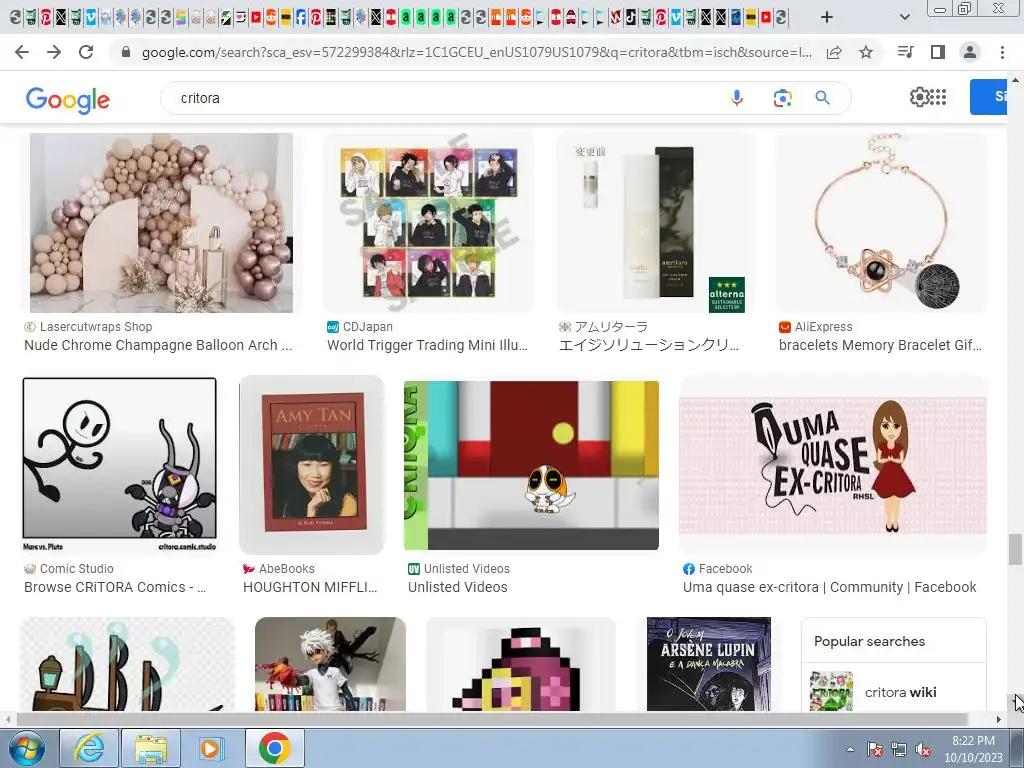Viewport: 1024px width, 768px height.
Task: Open media controls in Chrome toolbar
Action: tap(905, 52)
